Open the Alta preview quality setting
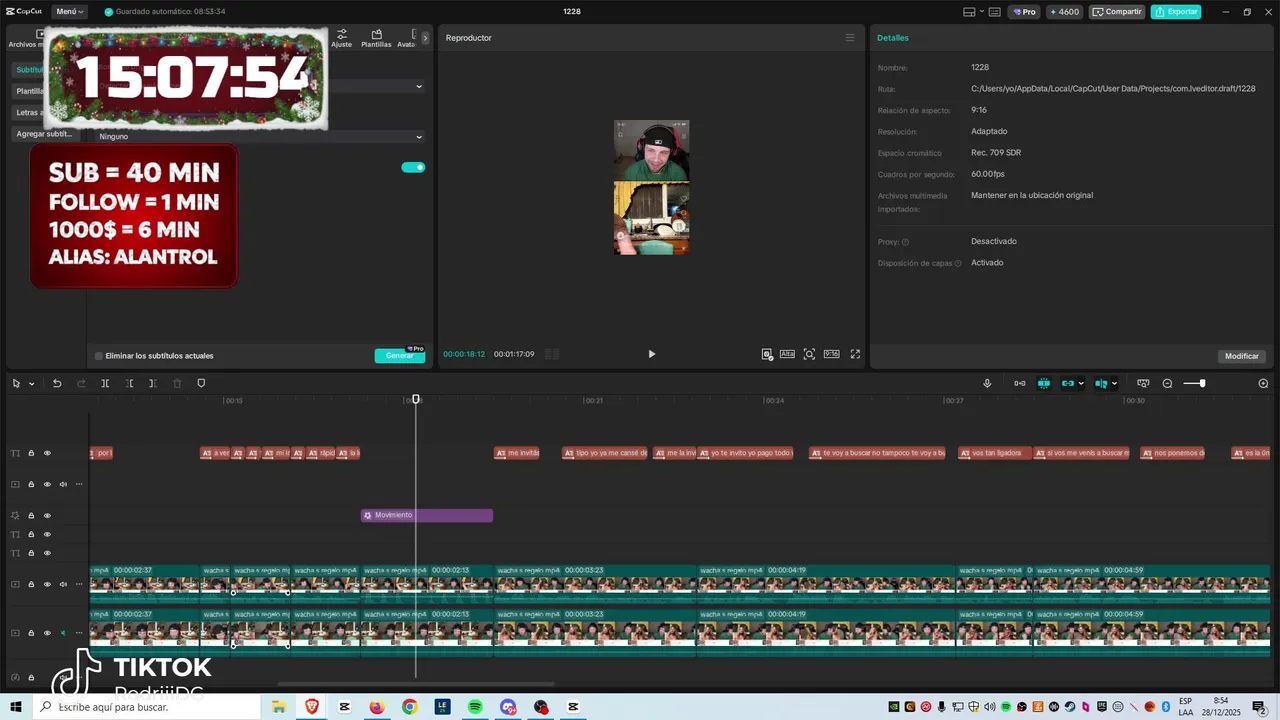This screenshot has width=1280, height=720. pos(787,354)
